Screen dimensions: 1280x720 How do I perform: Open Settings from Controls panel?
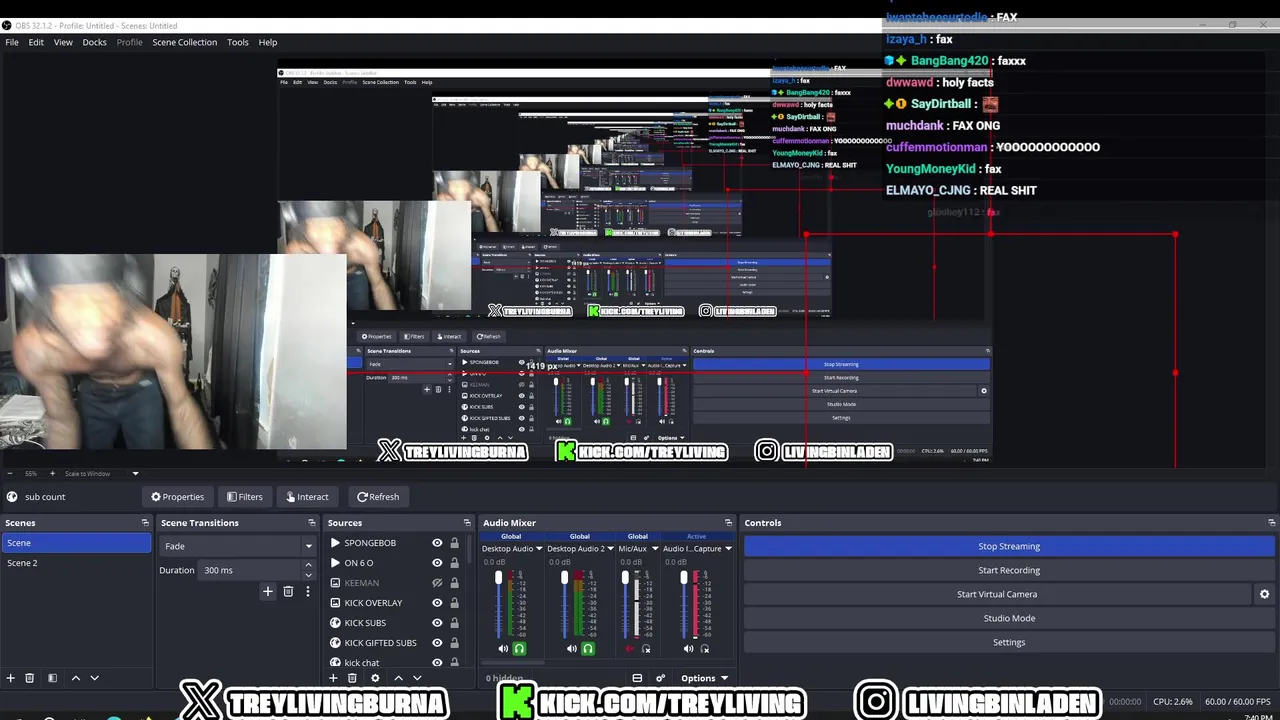[1009, 642]
